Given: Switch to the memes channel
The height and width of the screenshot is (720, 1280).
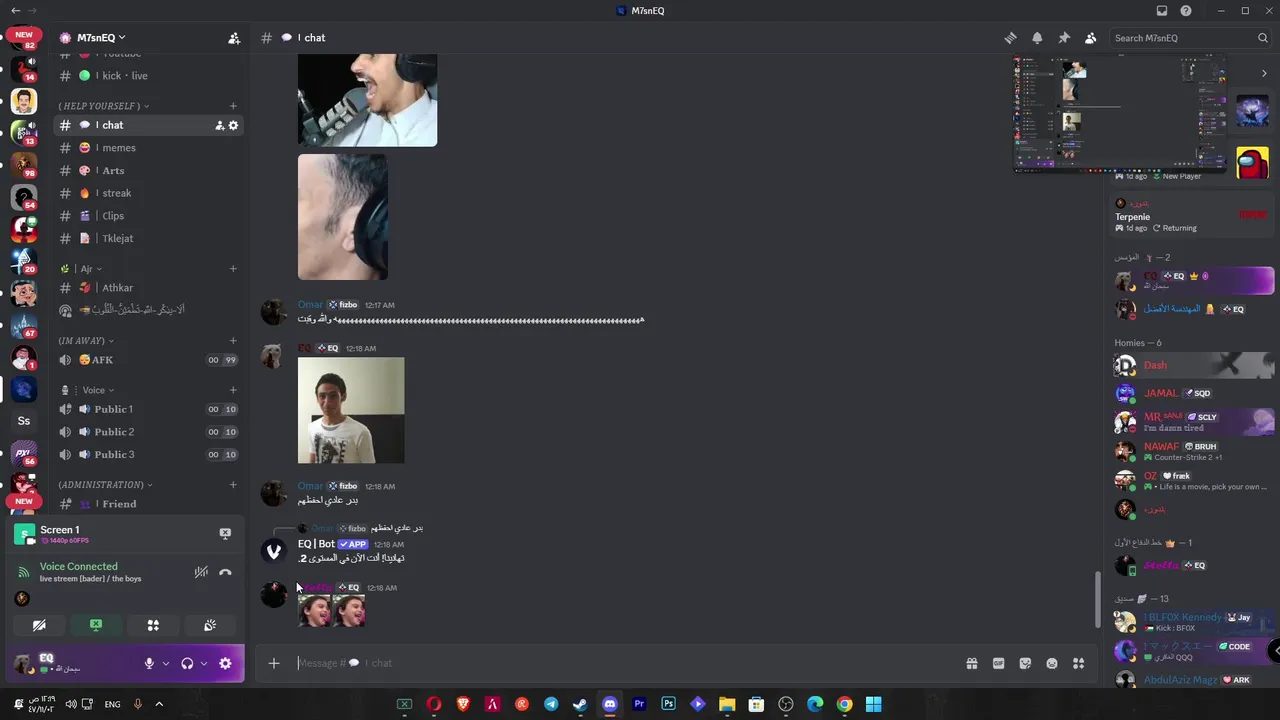Looking at the screenshot, I should pos(148,148).
